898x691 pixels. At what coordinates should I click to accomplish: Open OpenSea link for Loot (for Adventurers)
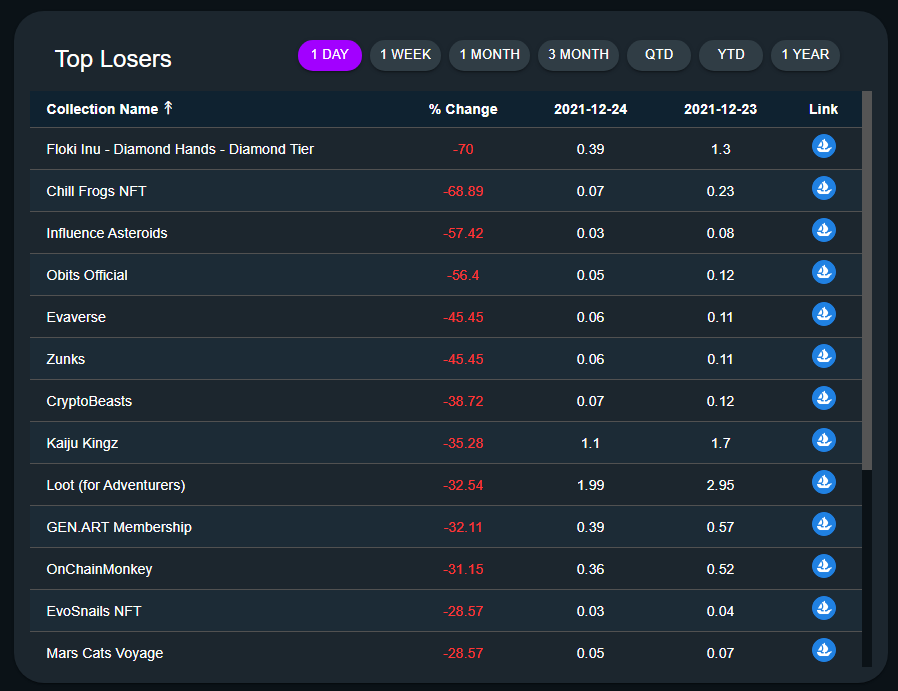click(x=824, y=482)
